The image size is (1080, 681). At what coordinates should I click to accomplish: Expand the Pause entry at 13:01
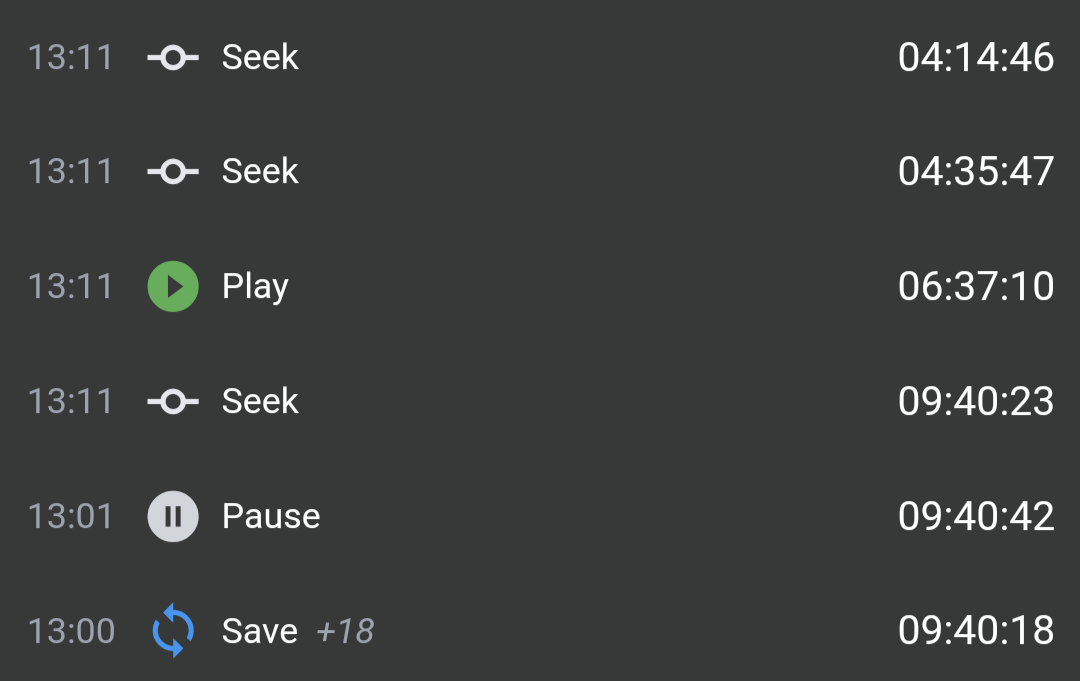(271, 516)
